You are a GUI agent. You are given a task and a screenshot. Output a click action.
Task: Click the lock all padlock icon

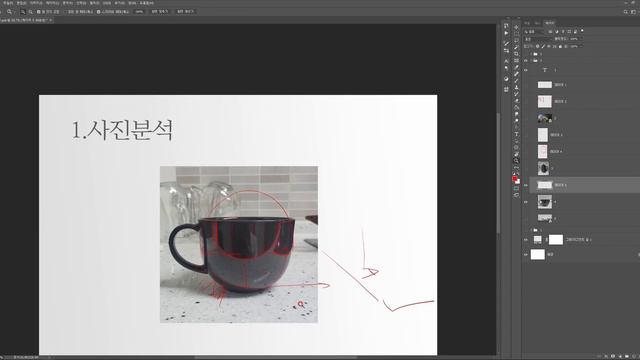point(560,46)
